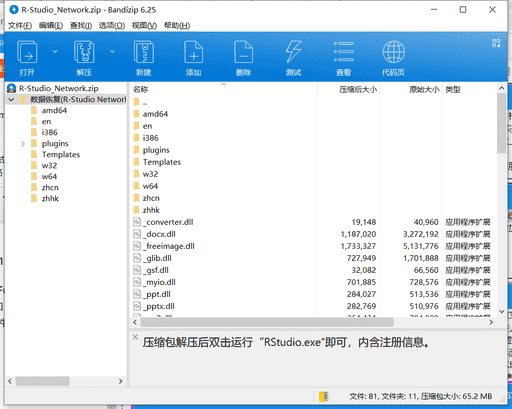Open the 编辑(E) menu
The height and width of the screenshot is (409, 512).
51,26
